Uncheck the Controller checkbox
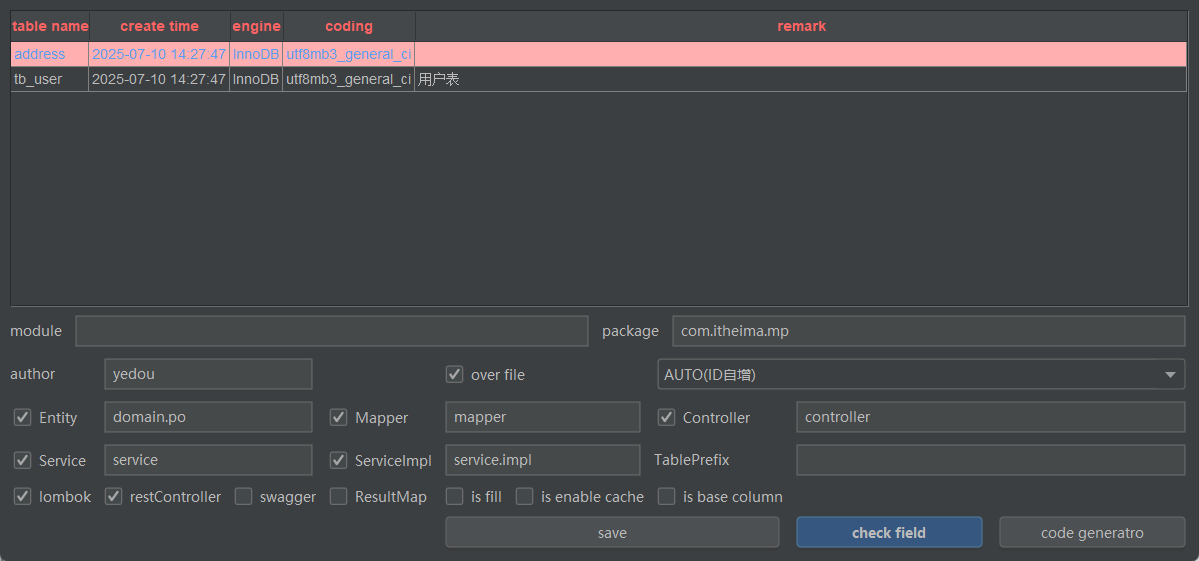 pyautogui.click(x=667, y=417)
